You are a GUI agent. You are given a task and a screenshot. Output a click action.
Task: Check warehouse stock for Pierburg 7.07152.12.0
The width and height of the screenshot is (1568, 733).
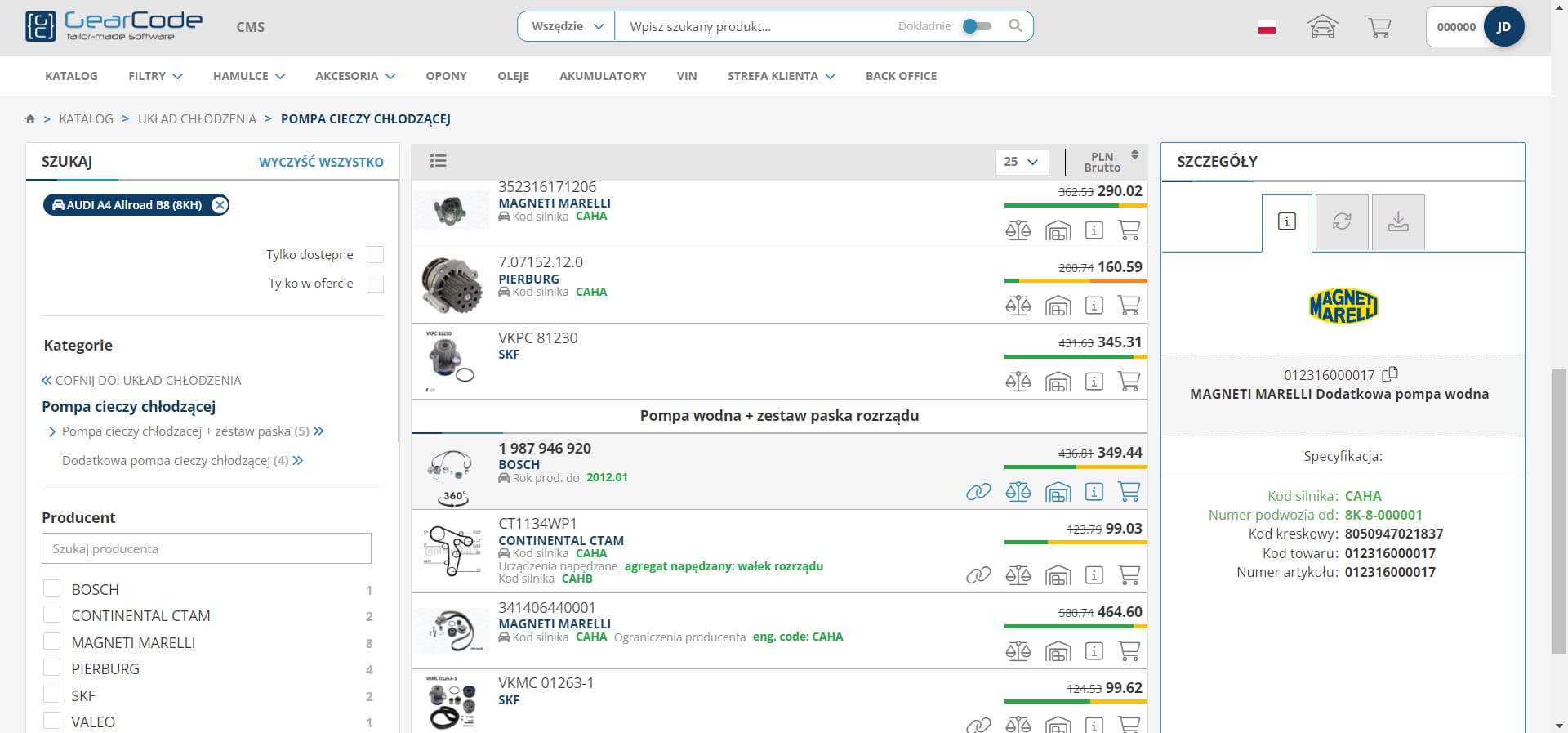(x=1058, y=306)
